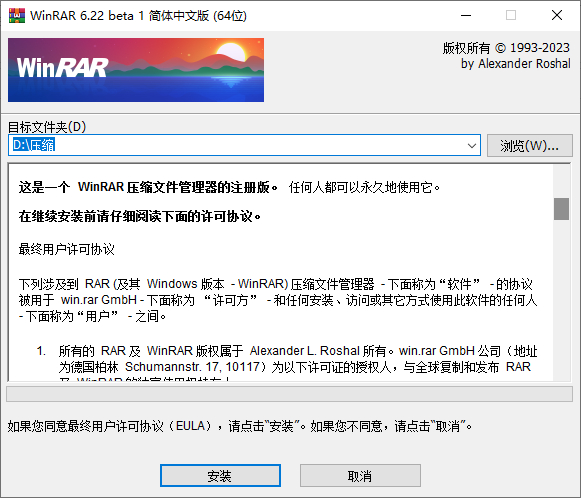Click the empty installation progress bar
581x498 pixels.
point(289,394)
